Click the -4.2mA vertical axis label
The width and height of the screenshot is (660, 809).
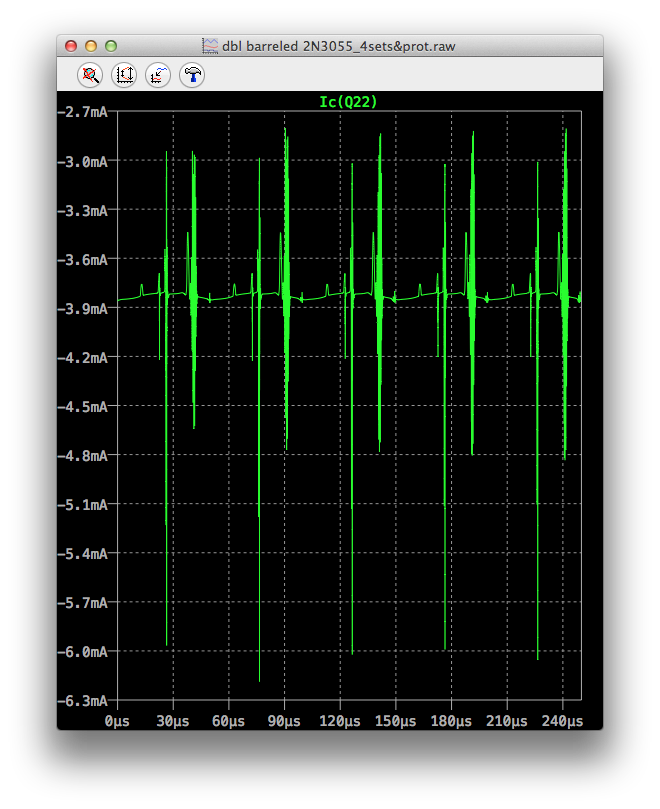(x=83, y=358)
